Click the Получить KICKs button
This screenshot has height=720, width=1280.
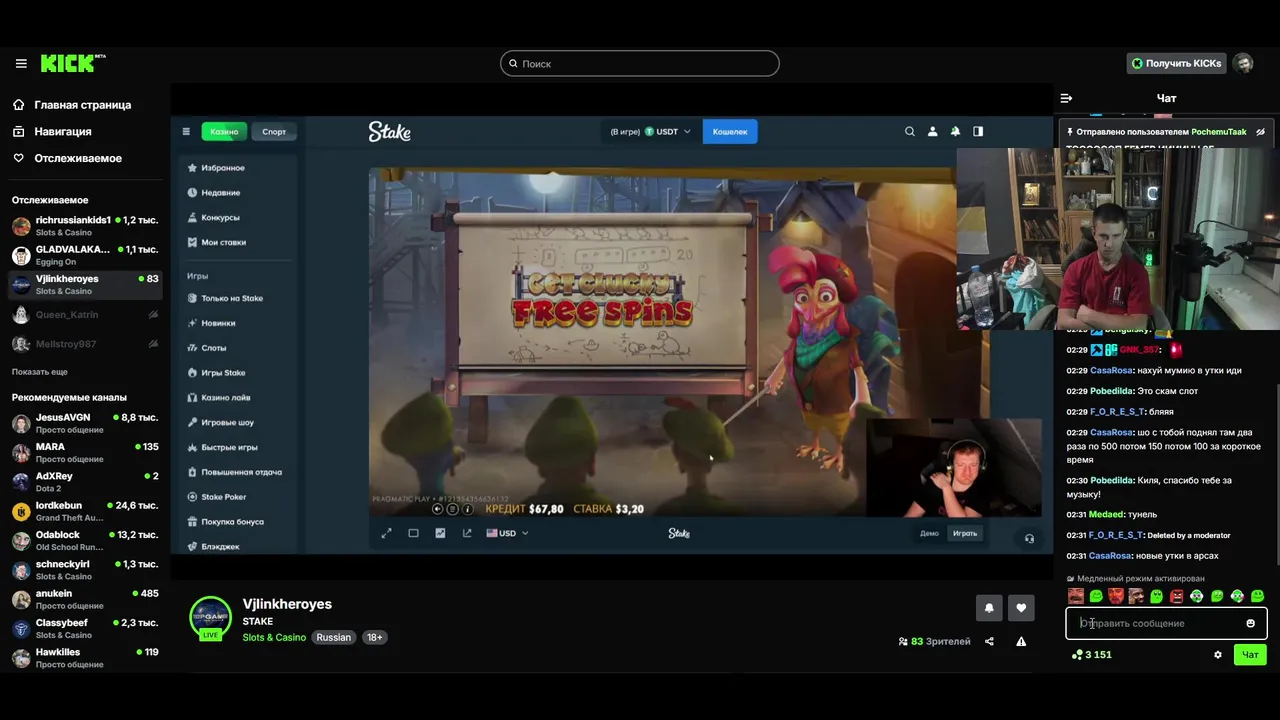coord(1176,63)
